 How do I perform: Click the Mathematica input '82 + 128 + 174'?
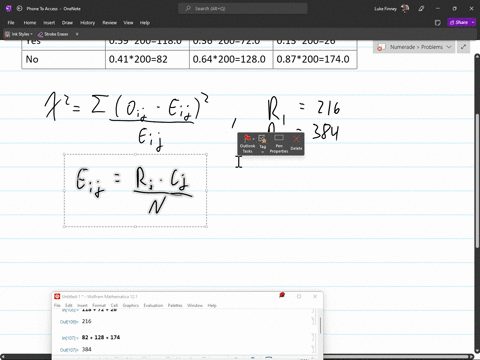click(101, 337)
